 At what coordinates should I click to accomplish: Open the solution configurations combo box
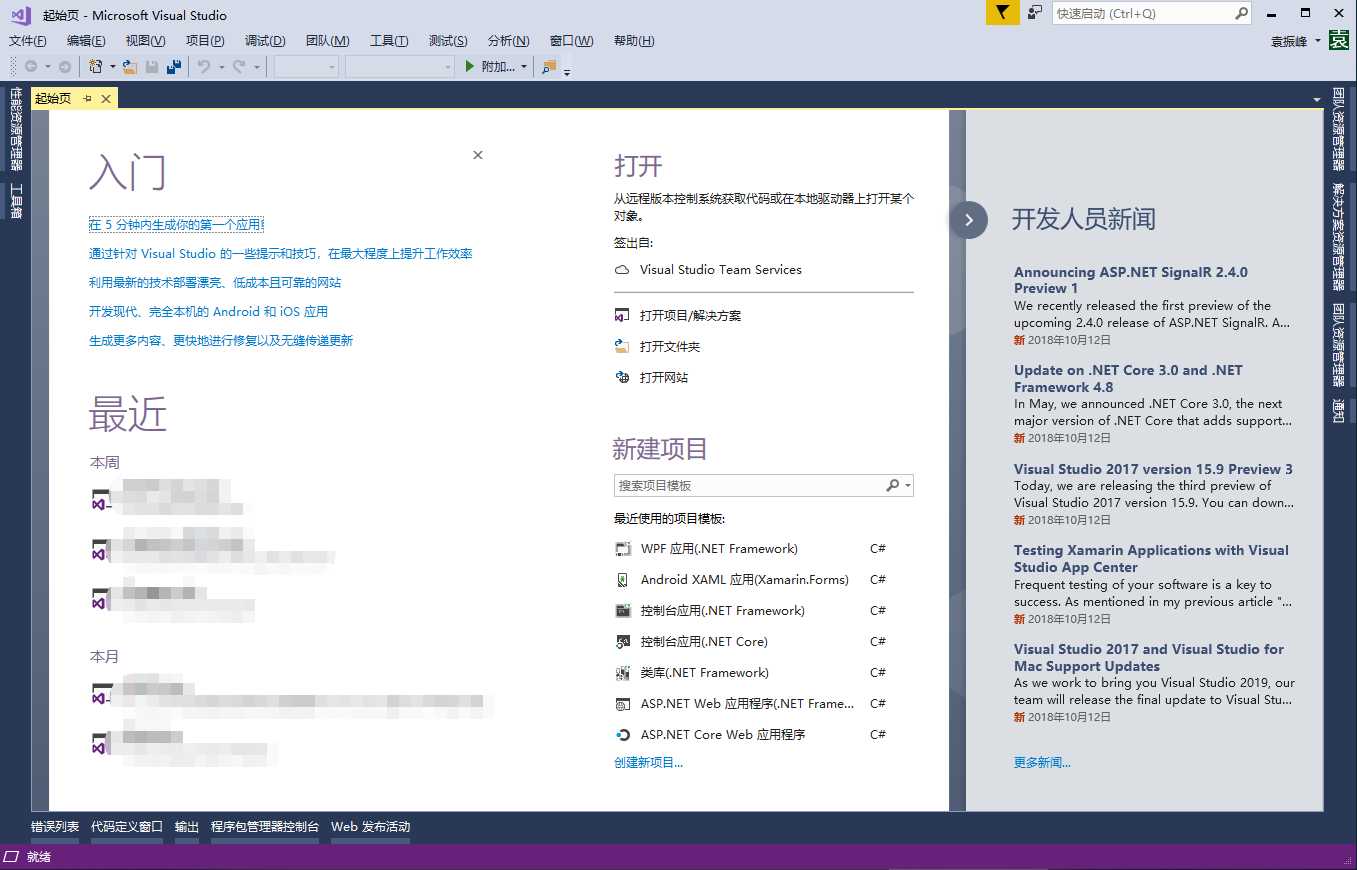(306, 67)
